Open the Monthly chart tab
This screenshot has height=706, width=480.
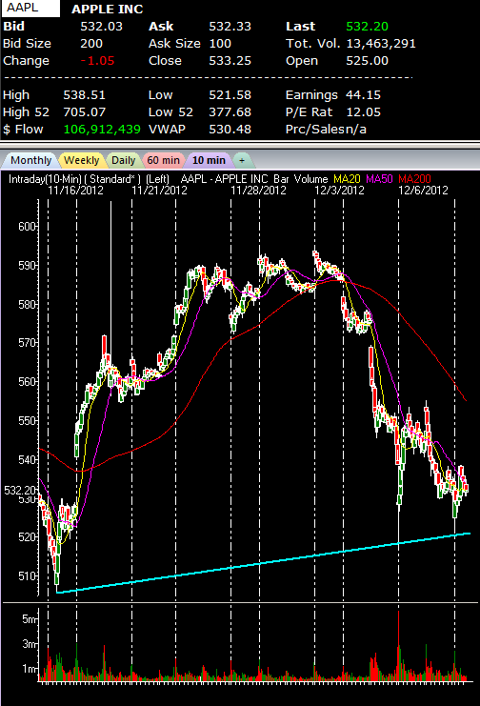click(31, 160)
